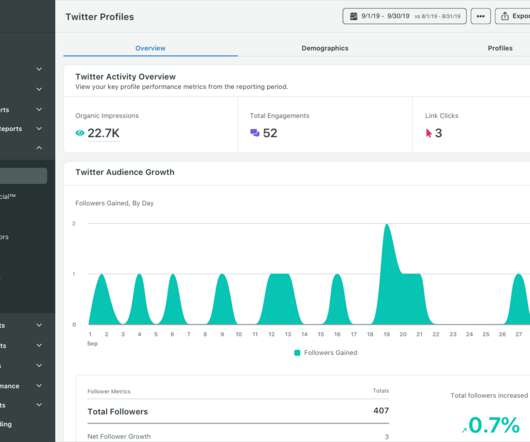This screenshot has height=442, width=530.
Task: Click the Total Followers row label
Action: coord(118,412)
